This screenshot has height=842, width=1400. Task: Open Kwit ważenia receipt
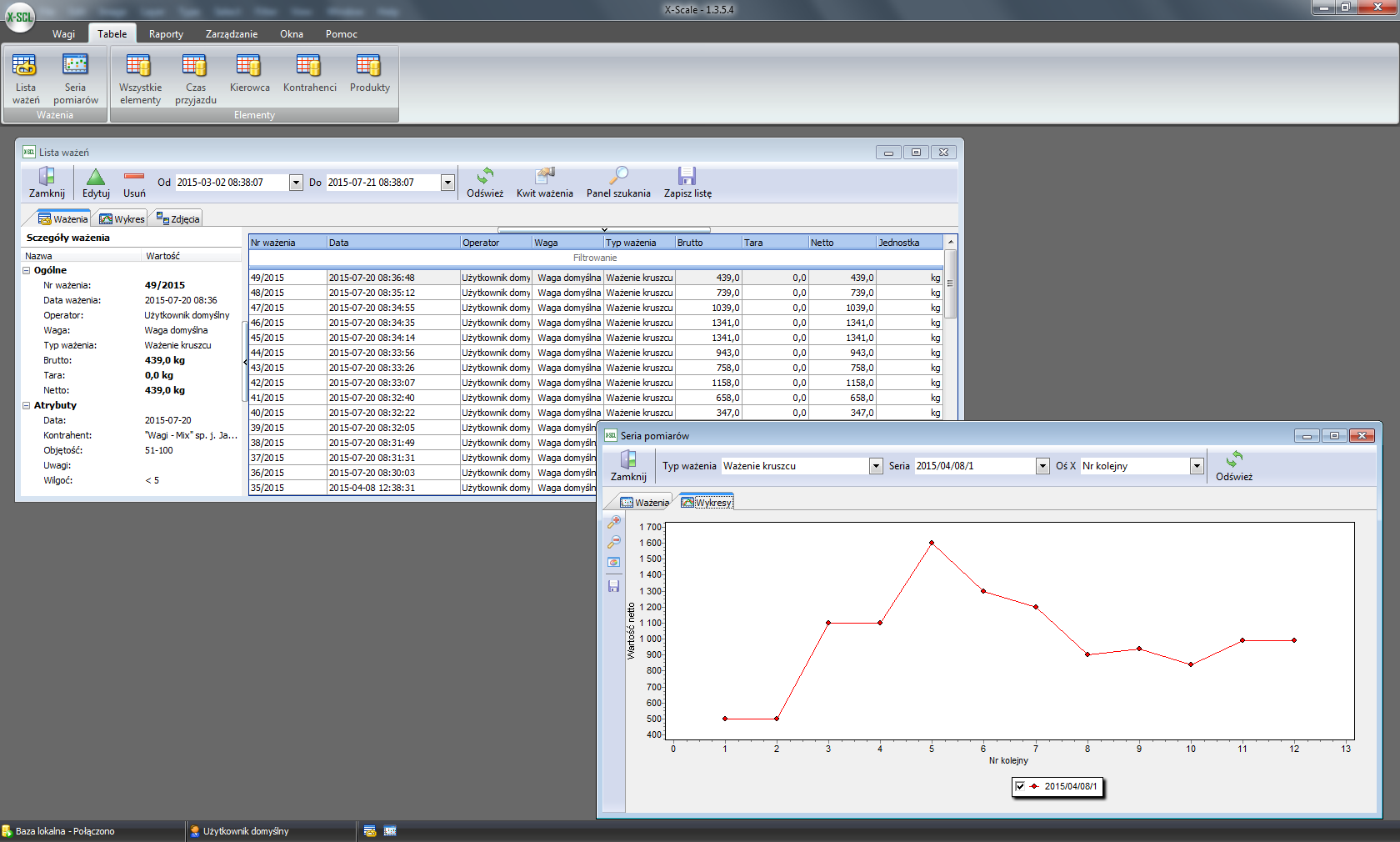pyautogui.click(x=544, y=182)
